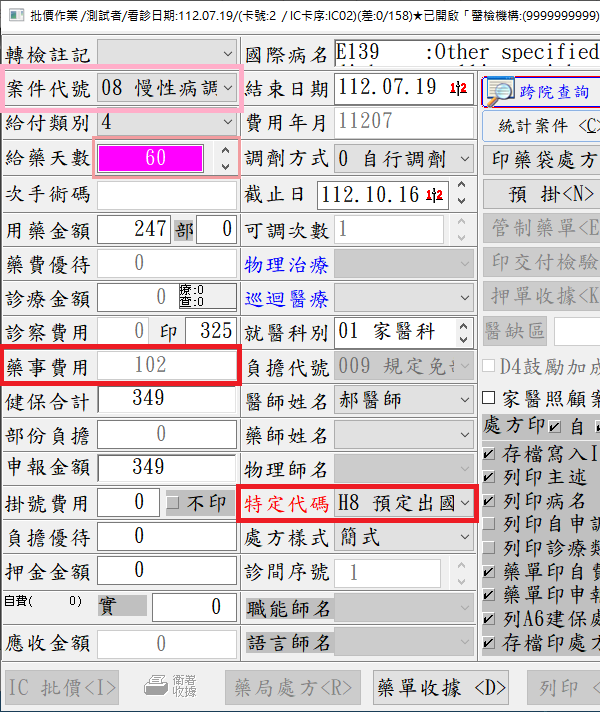
Task: Open the 特定代碼 H8 dropdown
Action: coord(465,504)
